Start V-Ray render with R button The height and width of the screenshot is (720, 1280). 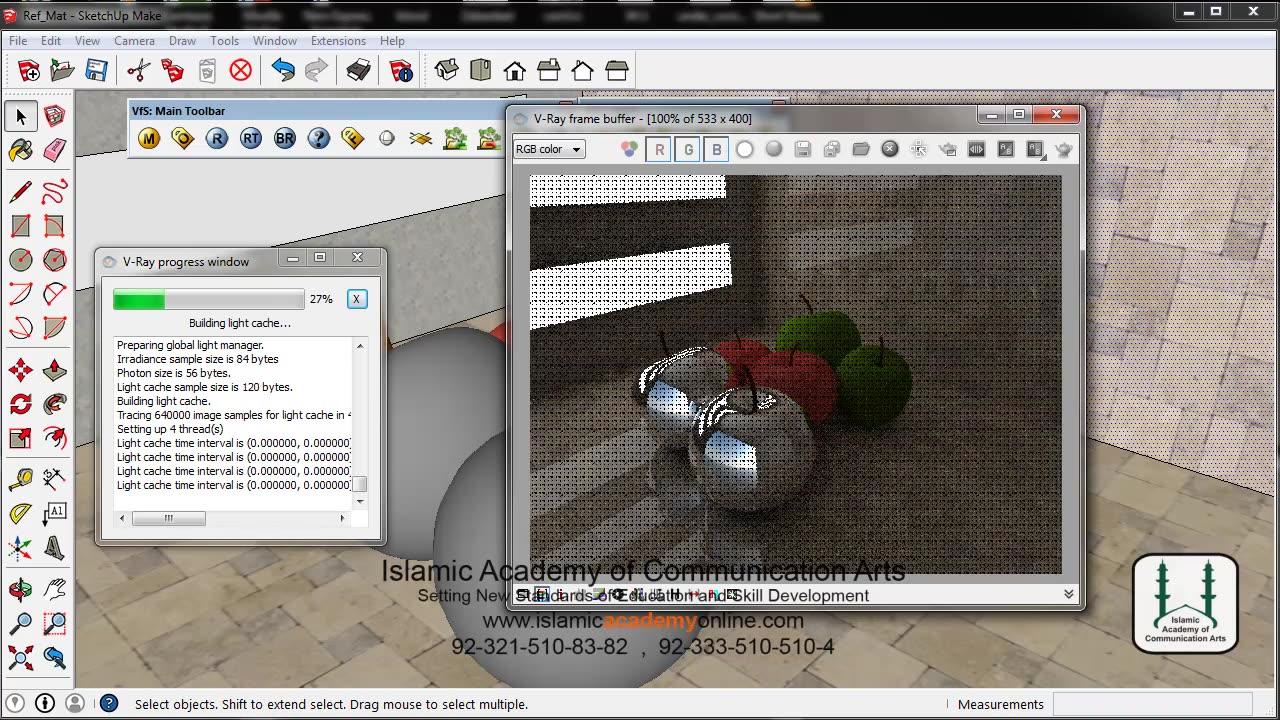tap(217, 139)
